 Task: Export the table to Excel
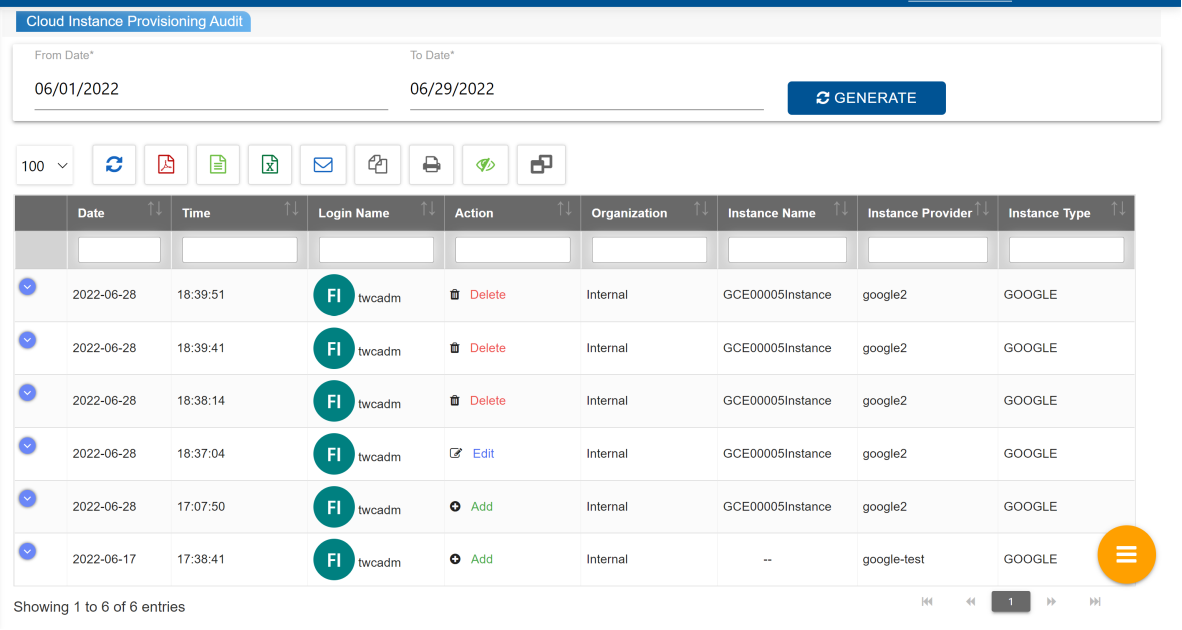click(x=270, y=165)
